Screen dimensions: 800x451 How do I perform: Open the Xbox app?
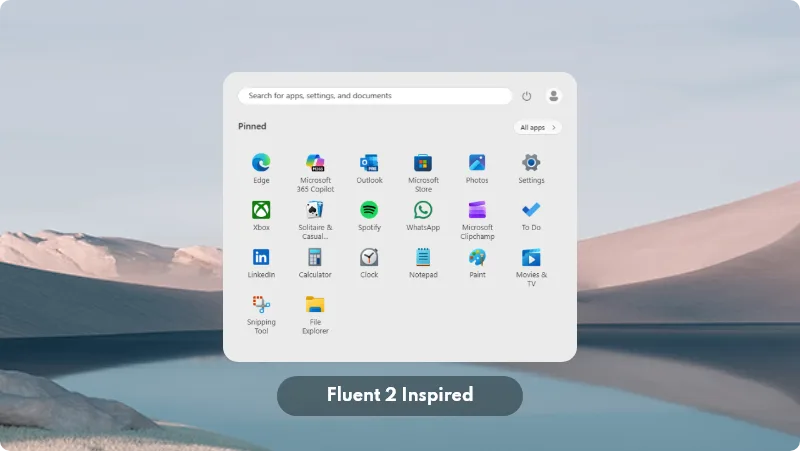click(x=261, y=210)
